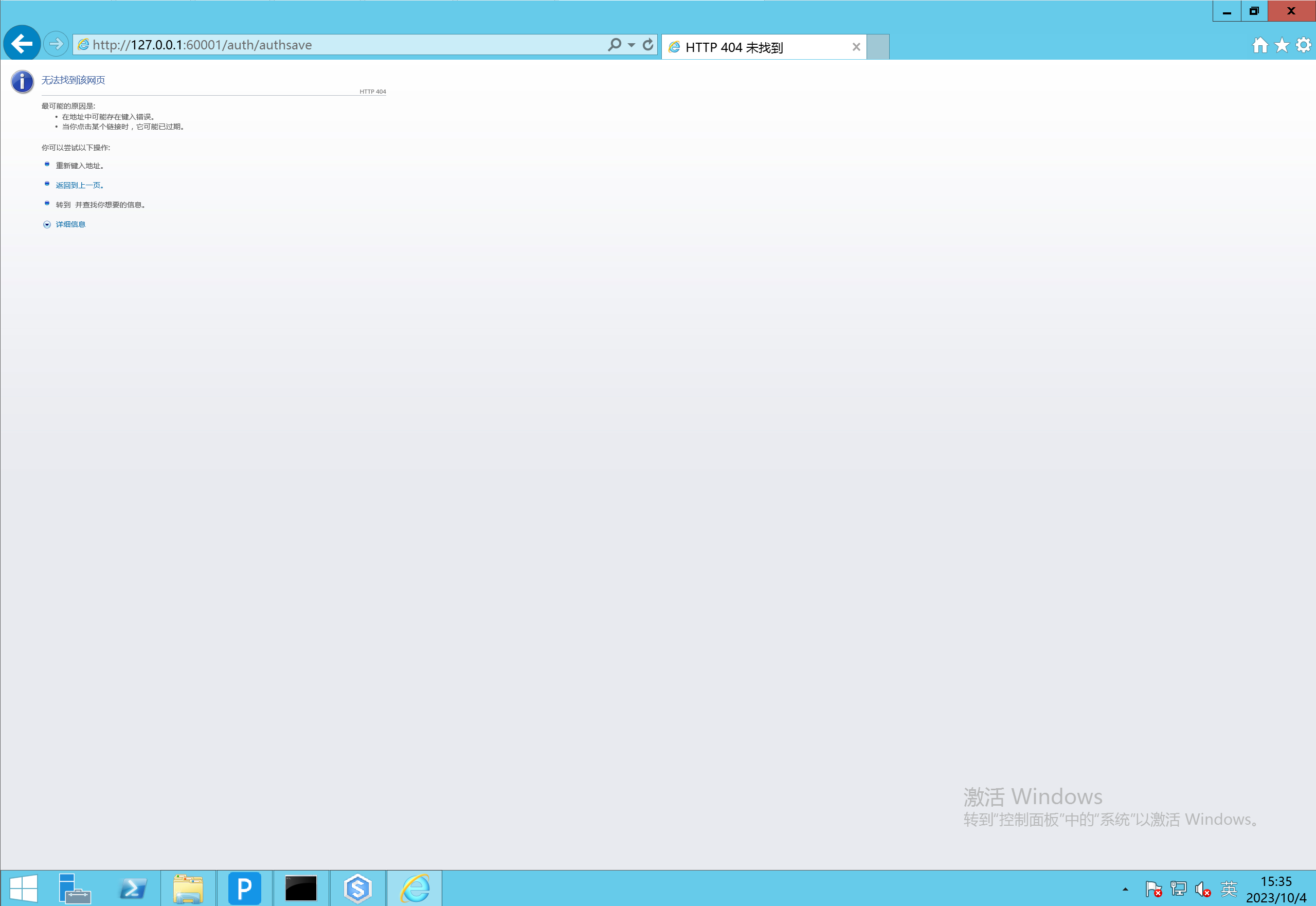The width and height of the screenshot is (1316, 906).
Task: Open PowerShell from the taskbar
Action: coord(133,888)
